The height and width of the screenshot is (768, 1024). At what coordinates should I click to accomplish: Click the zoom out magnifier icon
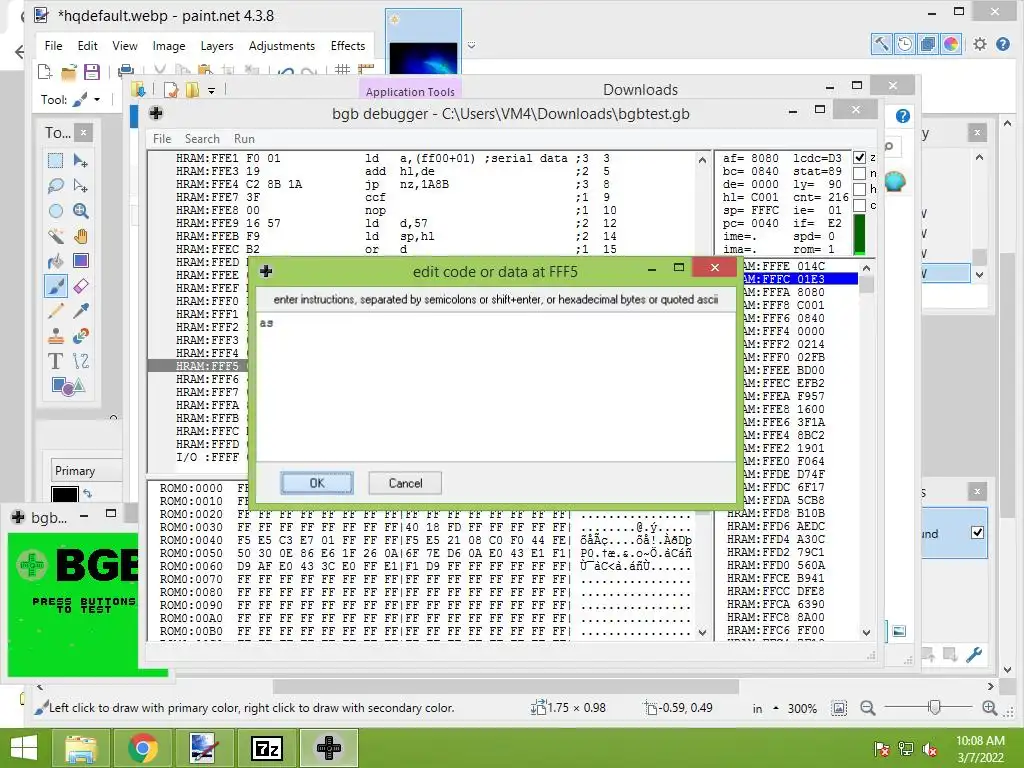pos(867,707)
